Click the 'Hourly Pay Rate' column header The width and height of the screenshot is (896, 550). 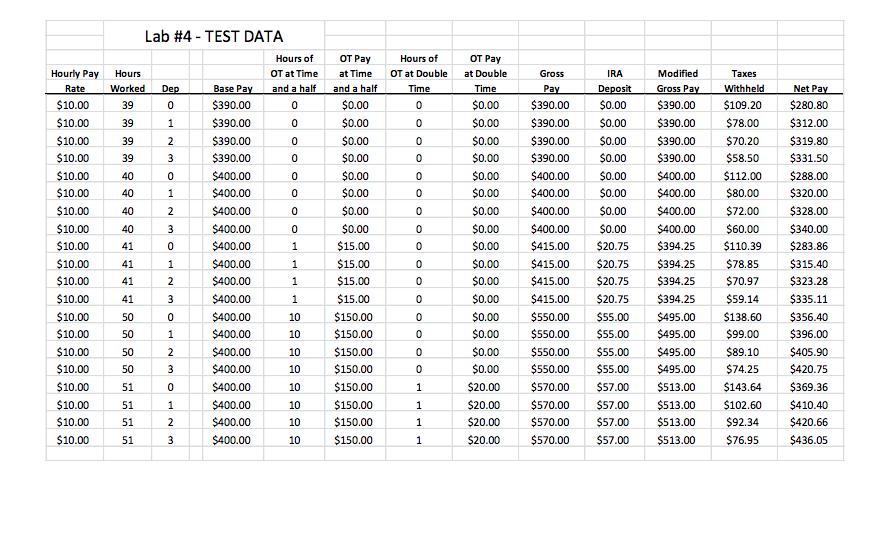(x=75, y=81)
